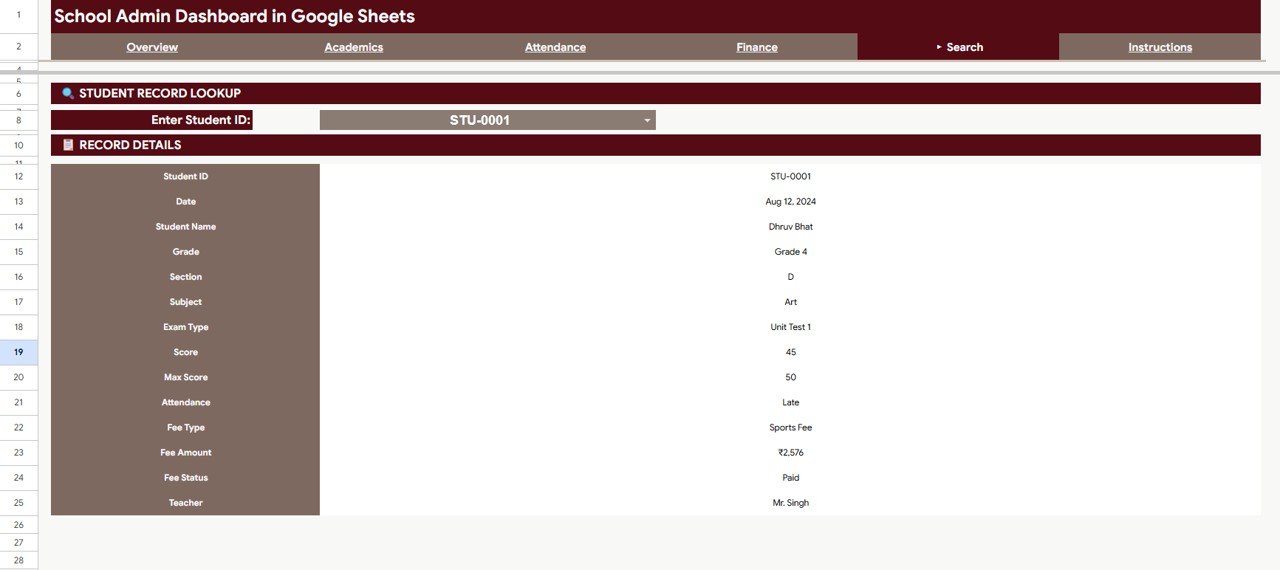The height and width of the screenshot is (570, 1280).
Task: Expand the Student ID dropdown arrow
Action: [x=647, y=121]
